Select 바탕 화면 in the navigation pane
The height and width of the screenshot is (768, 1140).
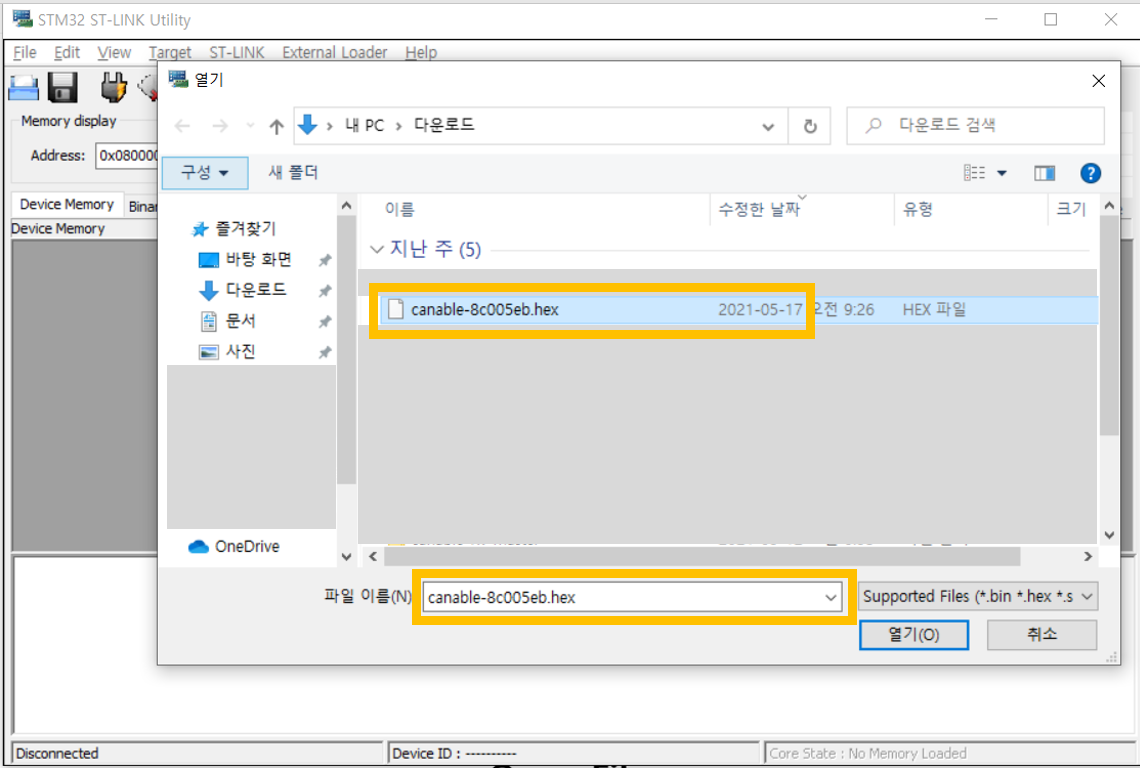point(259,260)
